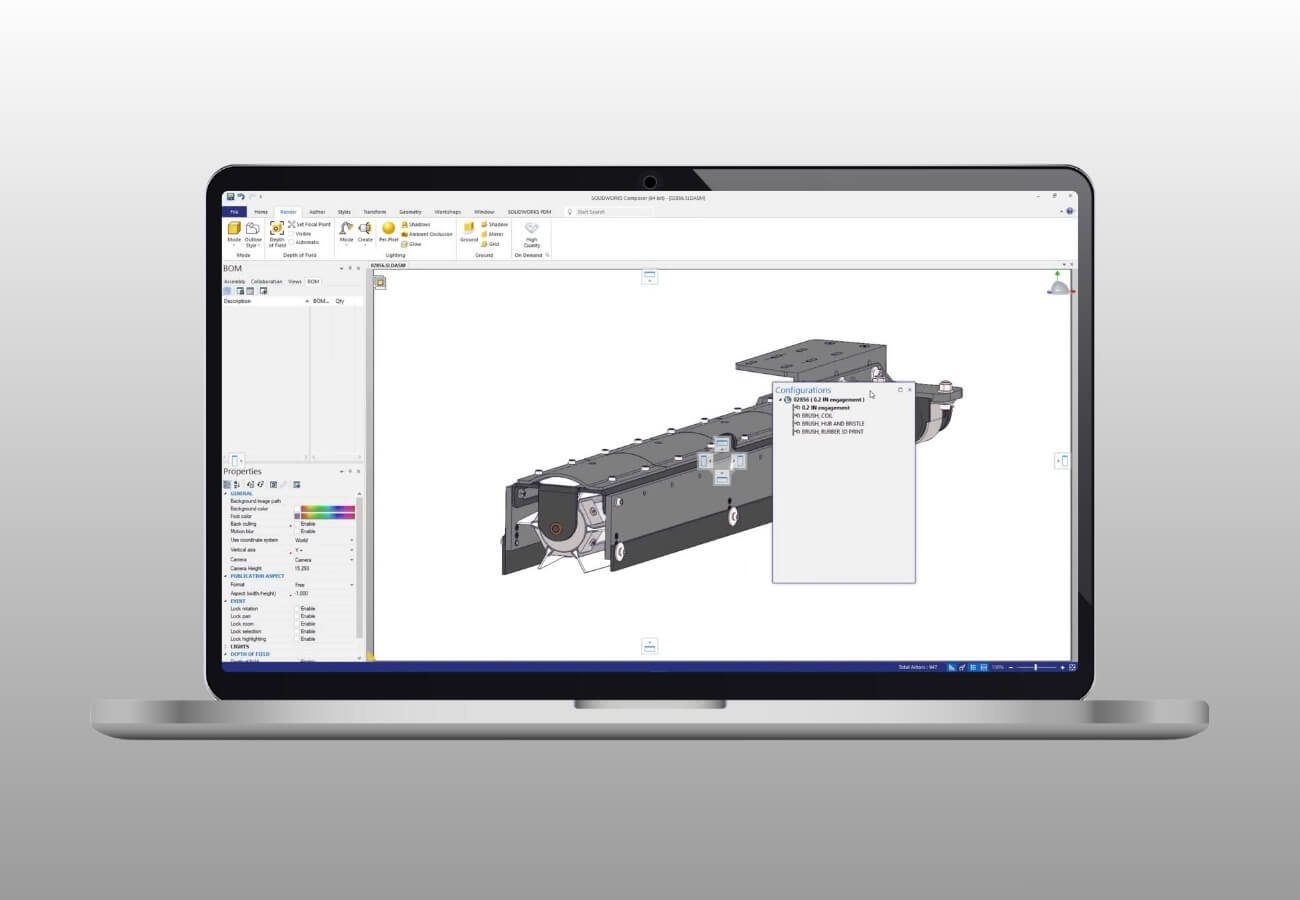This screenshot has width=1300, height=900.
Task: Collapse the 02056 configuration tree
Action: [x=780, y=399]
